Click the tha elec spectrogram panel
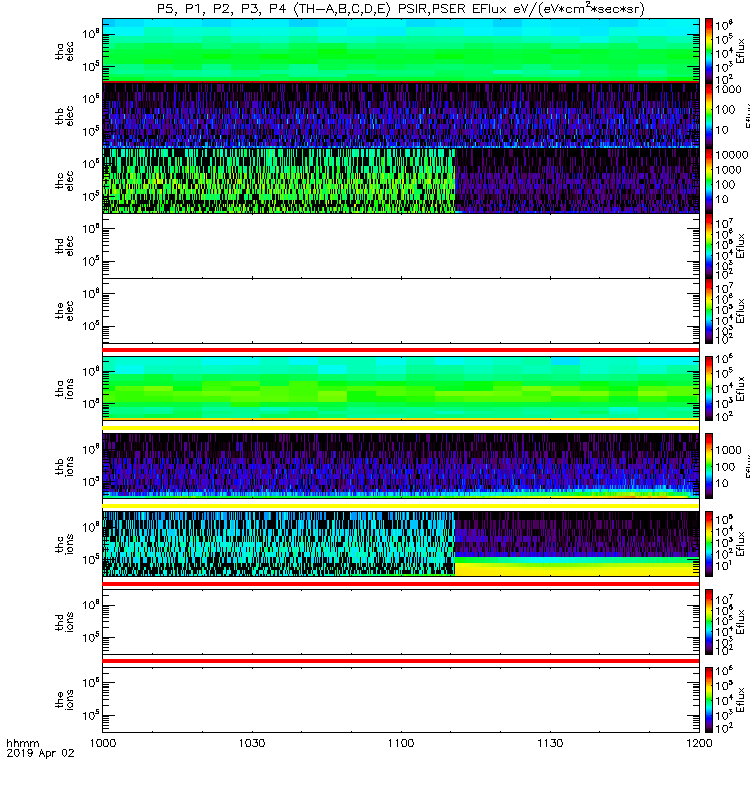 [401, 50]
